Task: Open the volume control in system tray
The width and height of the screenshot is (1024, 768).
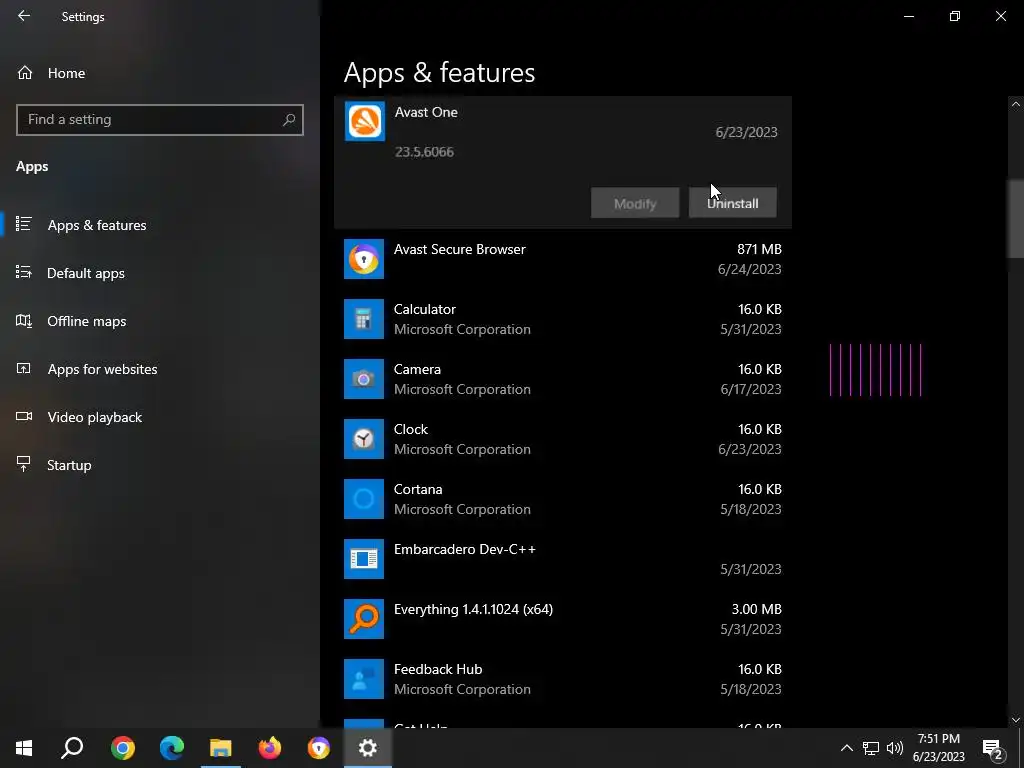Action: [x=895, y=748]
